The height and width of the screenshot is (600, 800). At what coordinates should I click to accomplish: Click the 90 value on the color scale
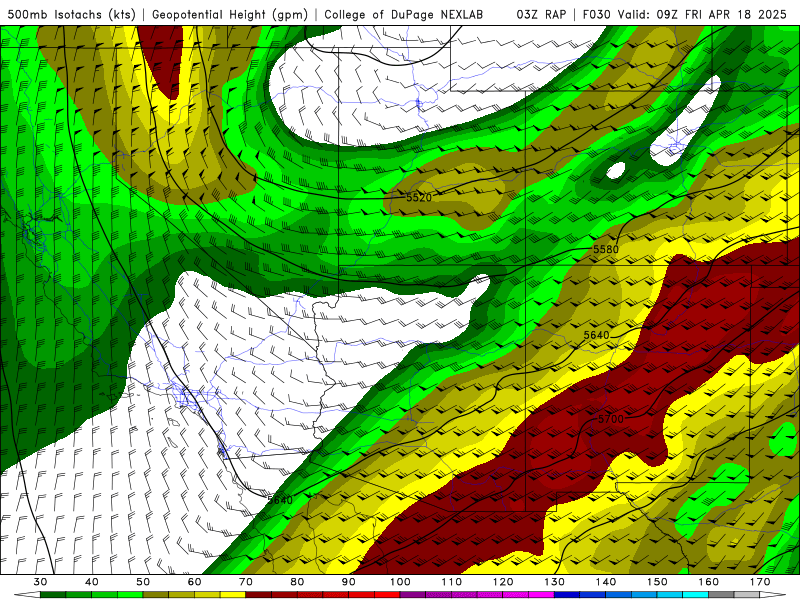349,582
